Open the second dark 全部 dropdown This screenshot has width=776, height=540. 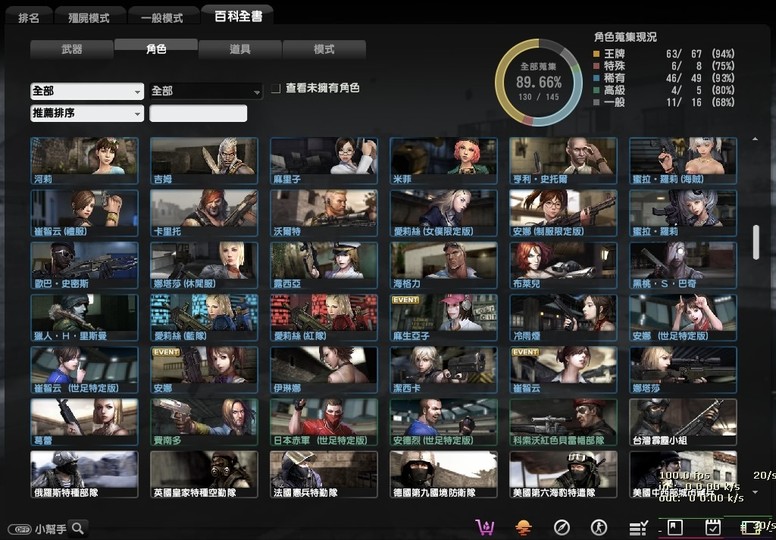(x=205, y=91)
